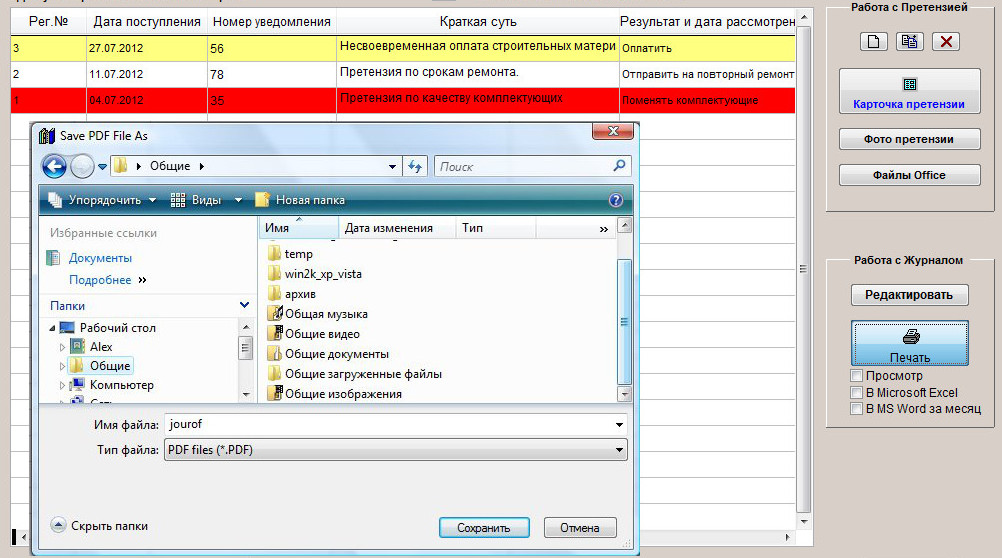
Task: Click Дата поступления column header in journal
Action: pos(147,22)
